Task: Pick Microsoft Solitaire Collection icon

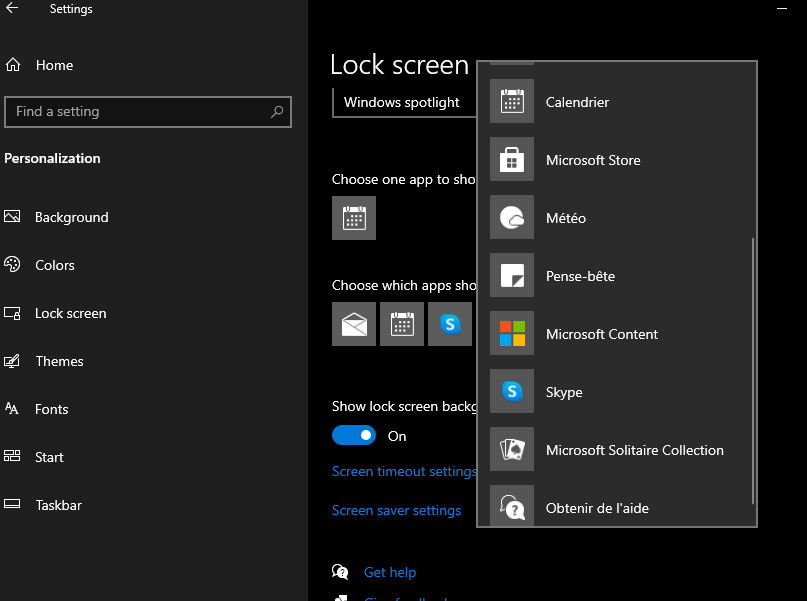Action: pyautogui.click(x=512, y=450)
